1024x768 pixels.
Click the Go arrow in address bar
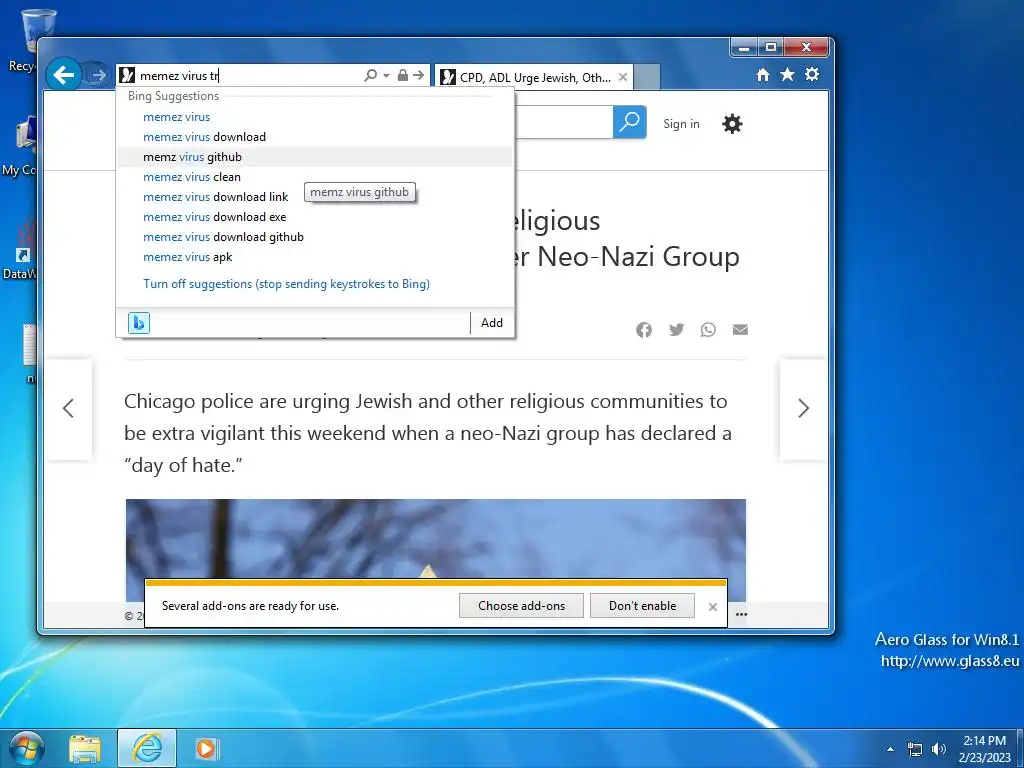(419, 76)
